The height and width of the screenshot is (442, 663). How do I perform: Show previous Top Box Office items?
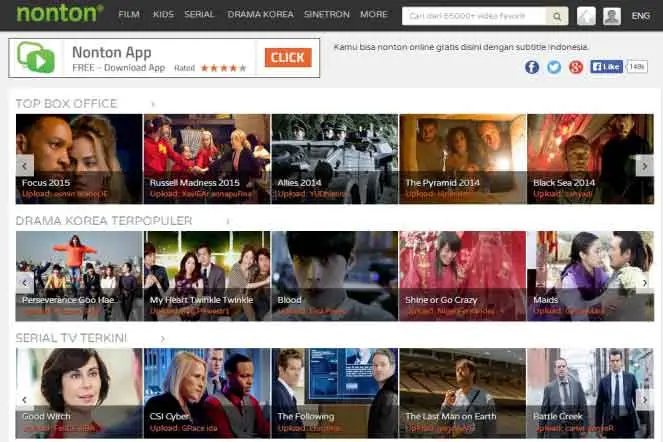(25, 166)
